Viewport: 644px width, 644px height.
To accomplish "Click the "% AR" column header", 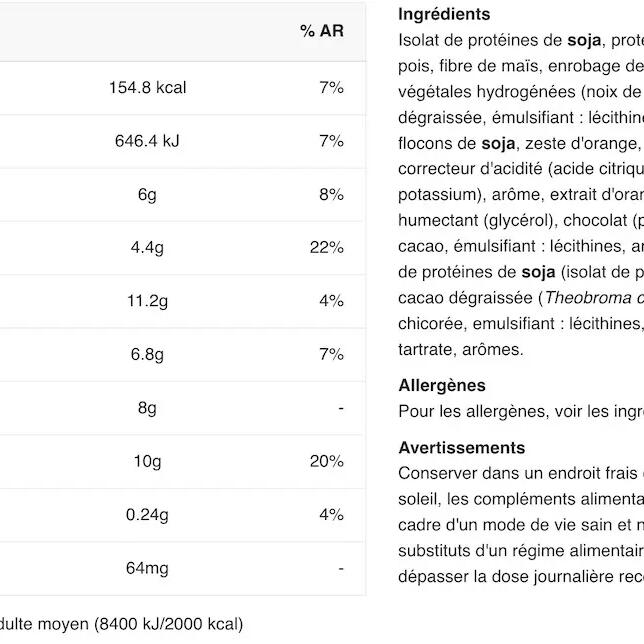I will tap(321, 31).
